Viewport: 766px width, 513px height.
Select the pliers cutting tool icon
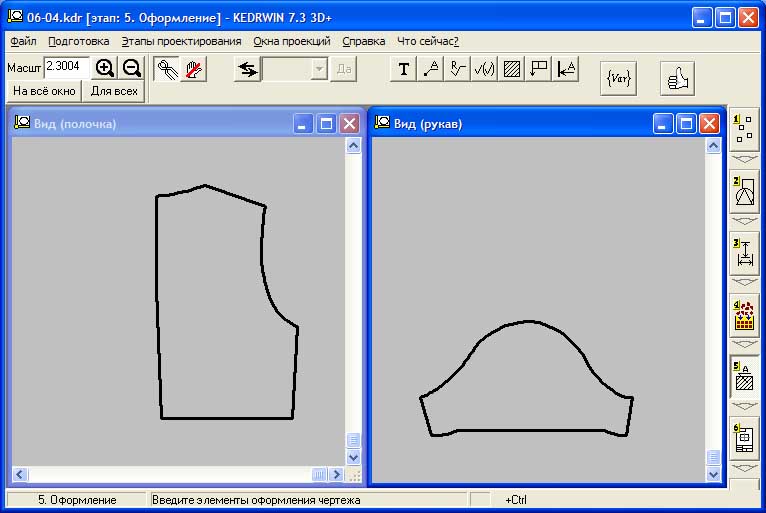click(168, 69)
